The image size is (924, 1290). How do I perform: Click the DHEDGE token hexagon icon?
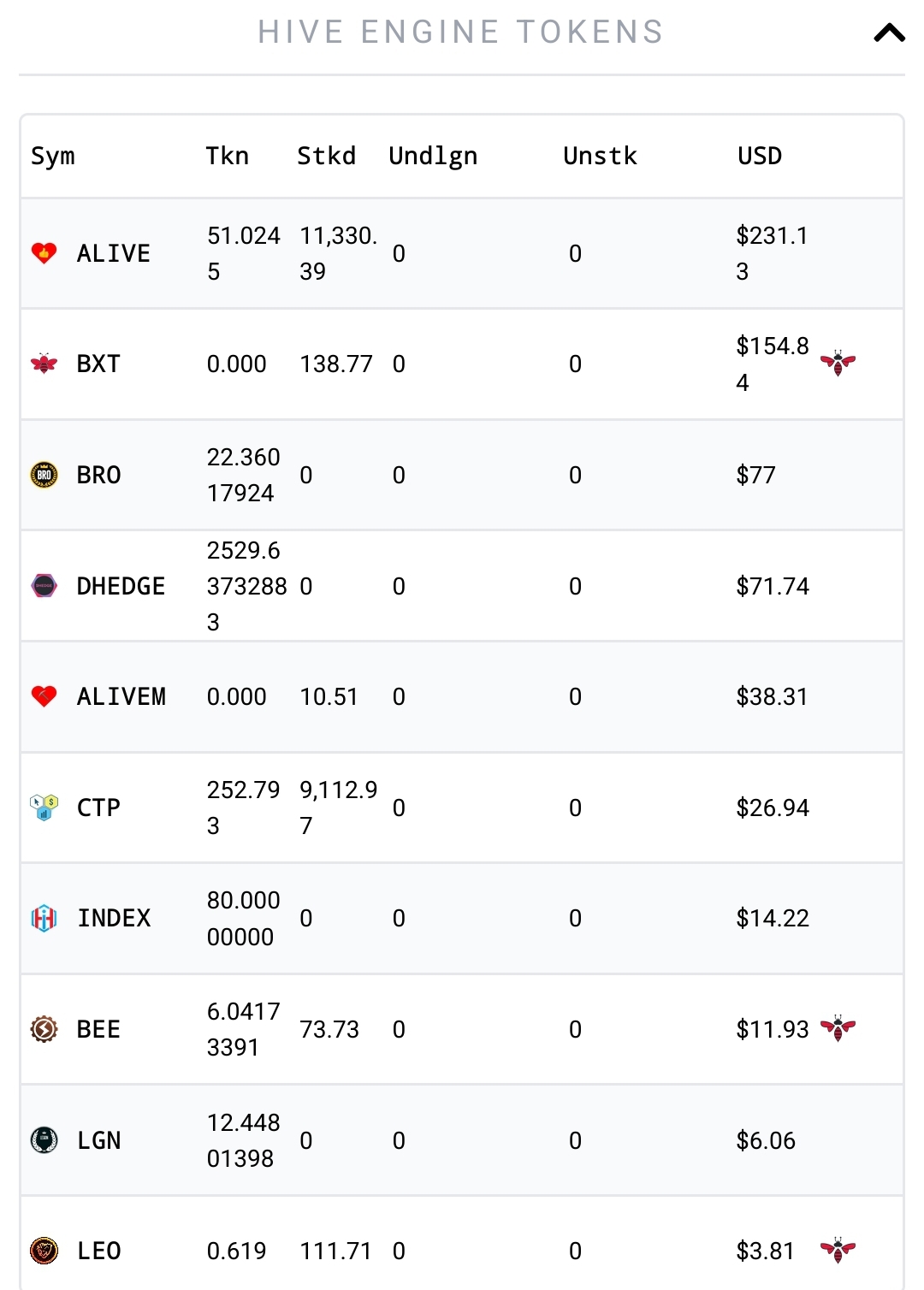click(x=44, y=586)
